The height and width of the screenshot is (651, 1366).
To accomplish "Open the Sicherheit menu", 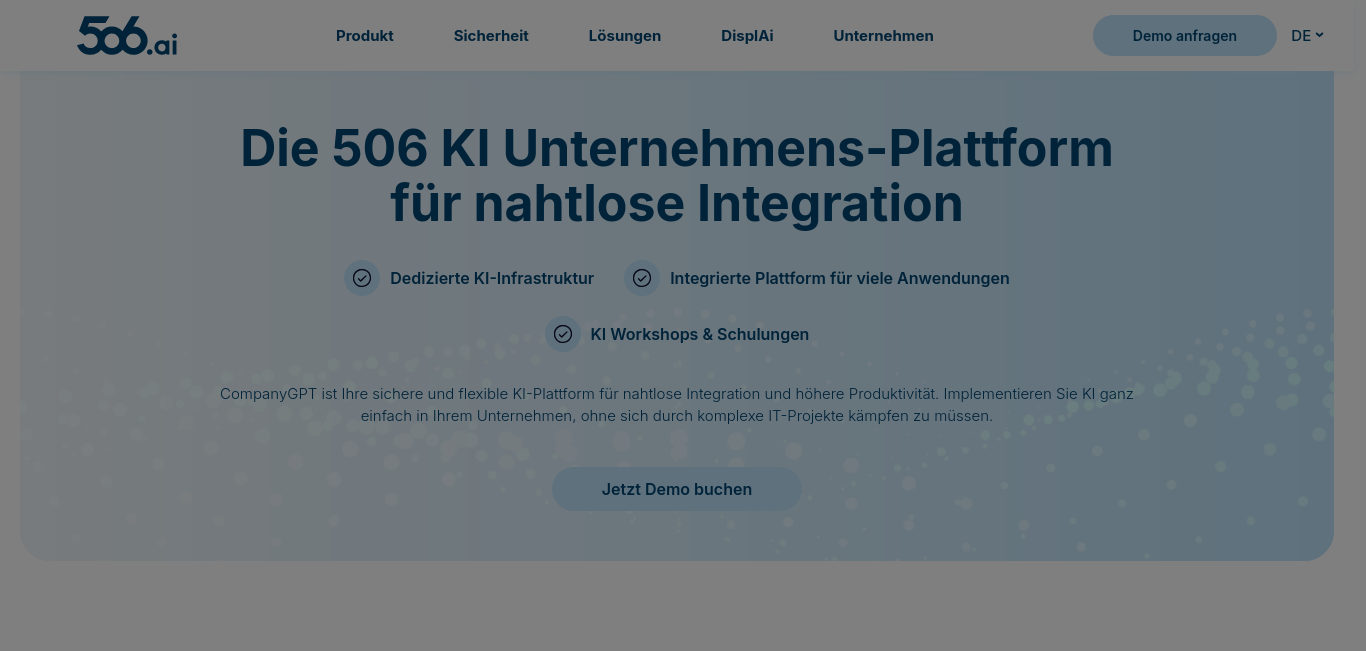I will click(x=491, y=36).
